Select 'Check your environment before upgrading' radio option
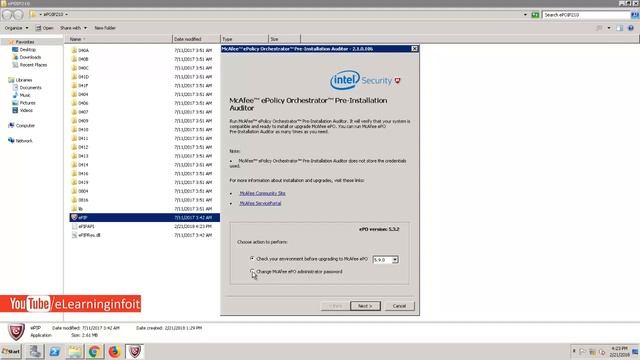Viewport: 640px width, 360px height. pyautogui.click(x=252, y=259)
